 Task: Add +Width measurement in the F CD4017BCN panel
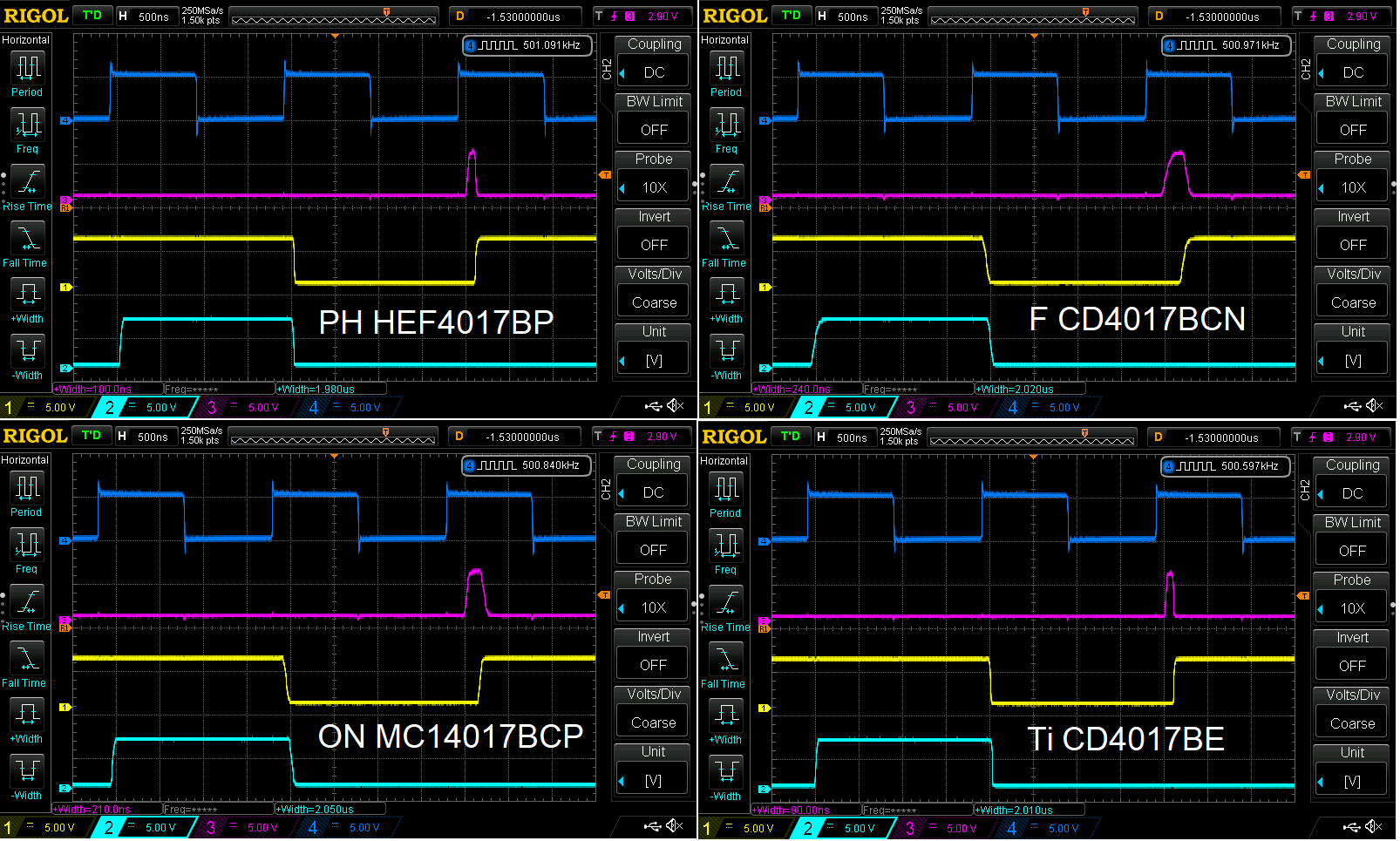pos(727,302)
